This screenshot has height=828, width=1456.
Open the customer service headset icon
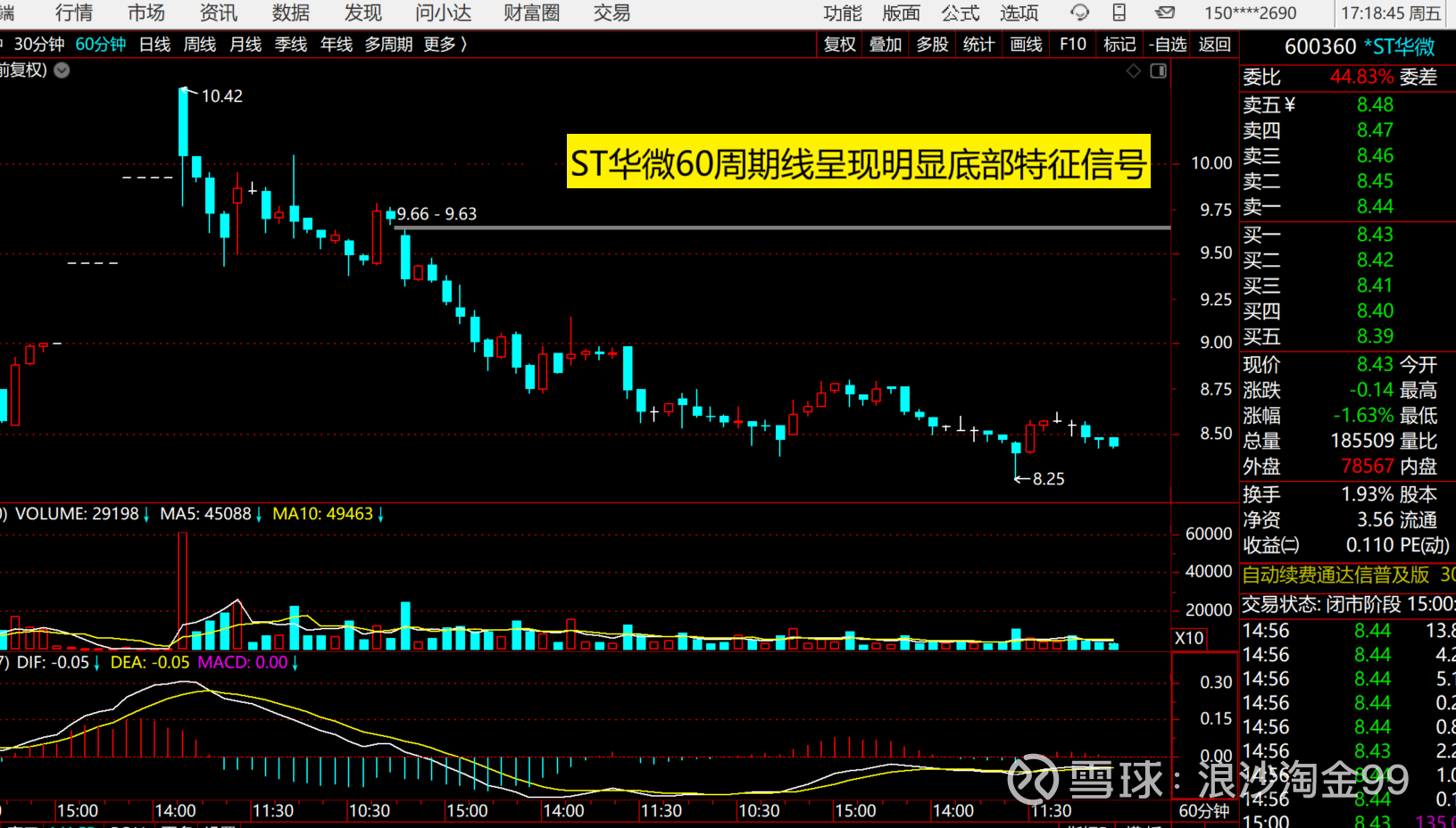[x=1079, y=12]
